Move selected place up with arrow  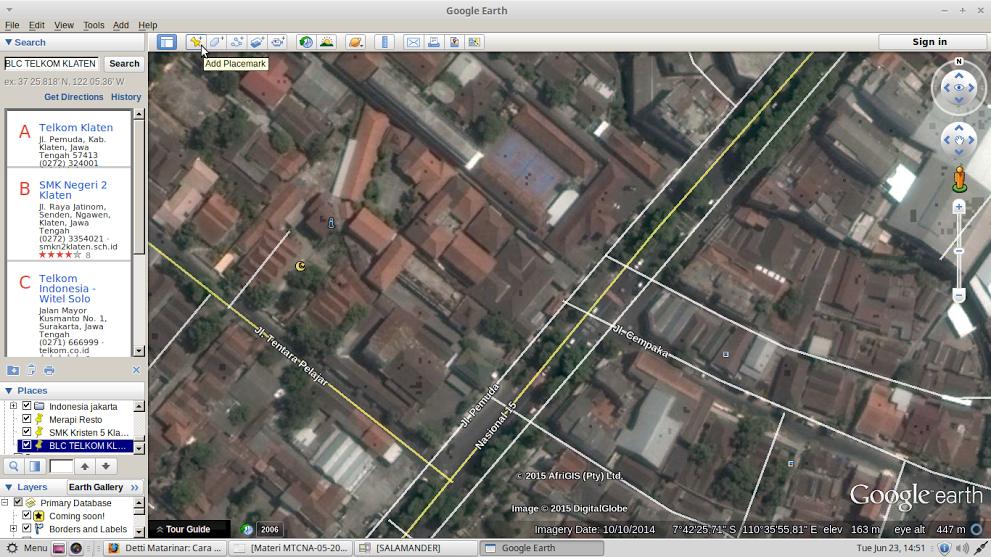coord(85,467)
